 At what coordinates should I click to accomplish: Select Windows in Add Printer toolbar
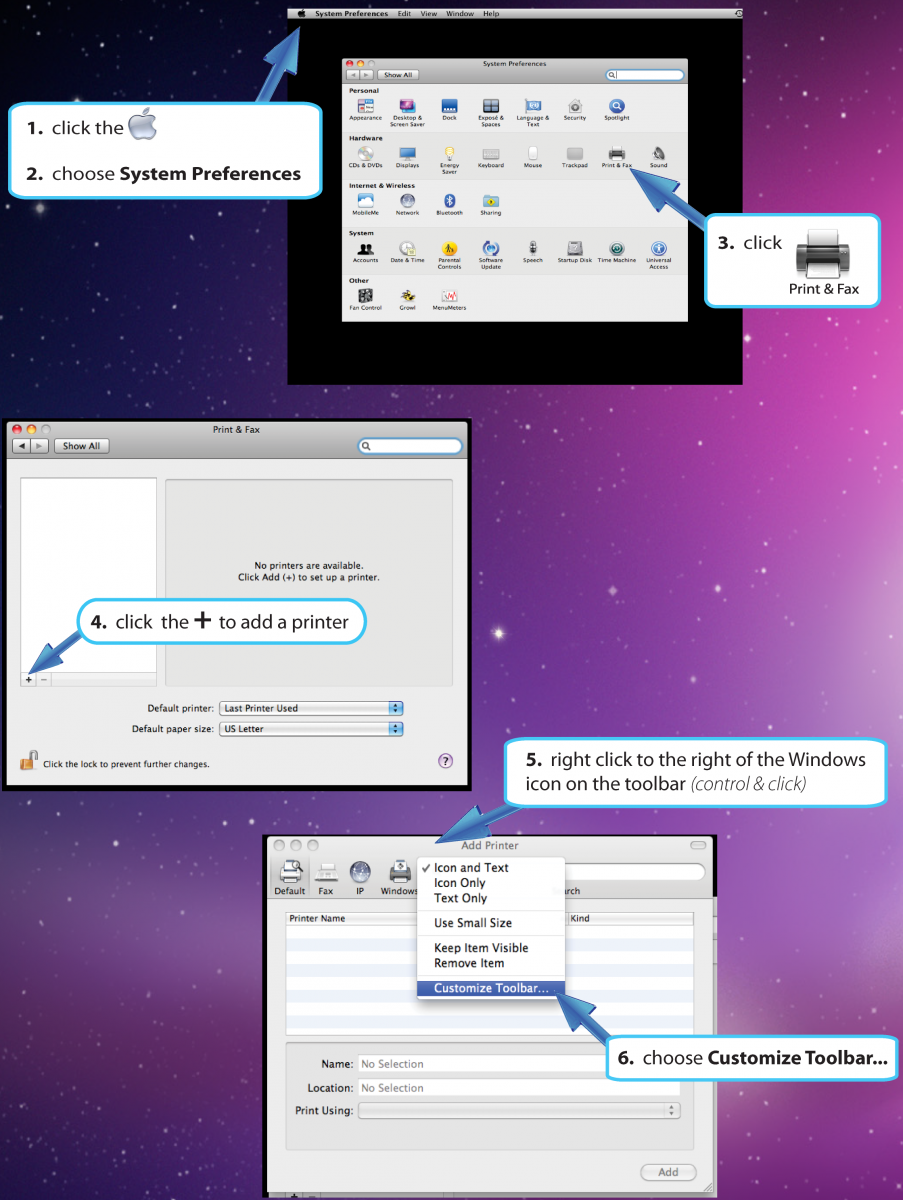coord(399,877)
